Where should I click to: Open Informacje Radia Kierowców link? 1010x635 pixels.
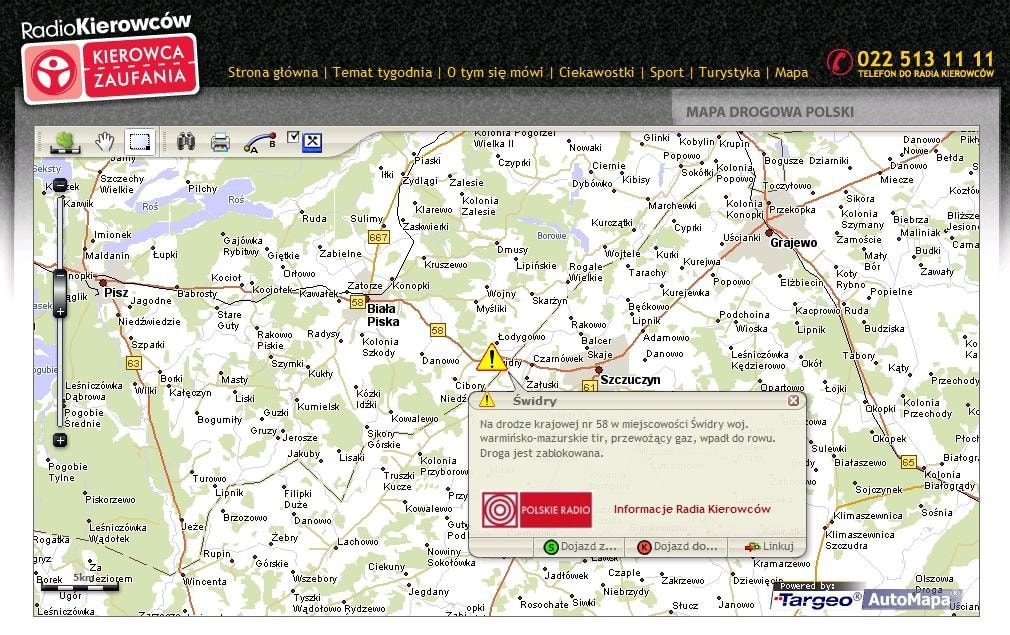[692, 509]
